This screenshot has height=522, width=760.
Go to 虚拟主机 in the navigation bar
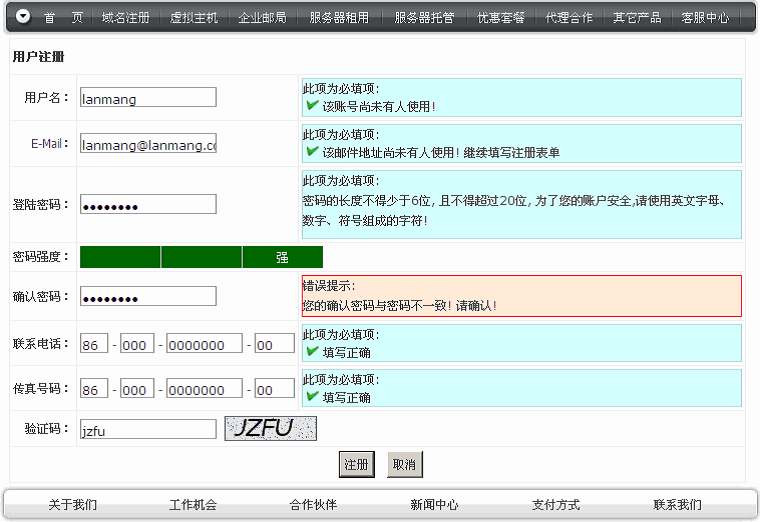click(x=194, y=18)
